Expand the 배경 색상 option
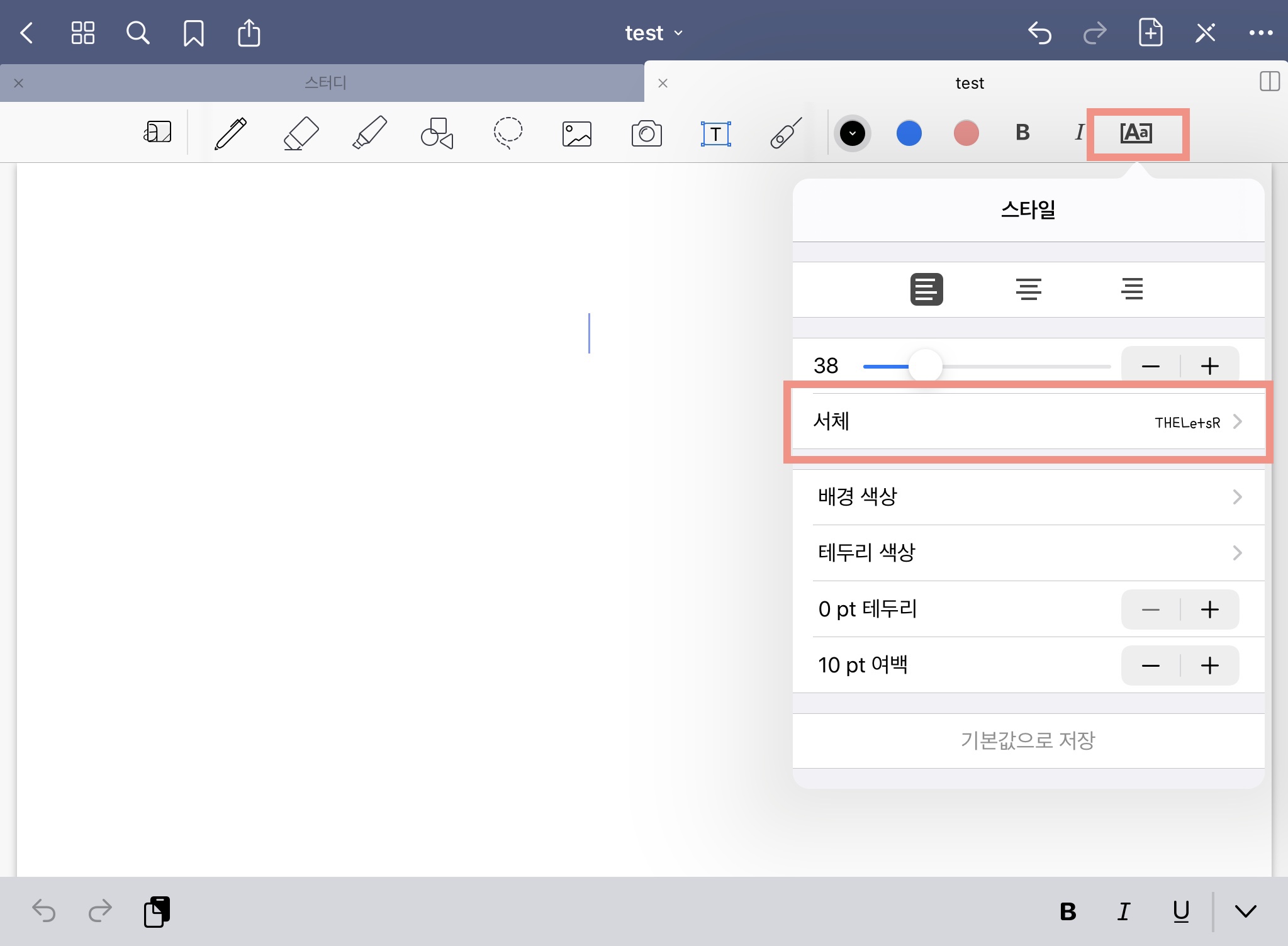 (x=1028, y=497)
